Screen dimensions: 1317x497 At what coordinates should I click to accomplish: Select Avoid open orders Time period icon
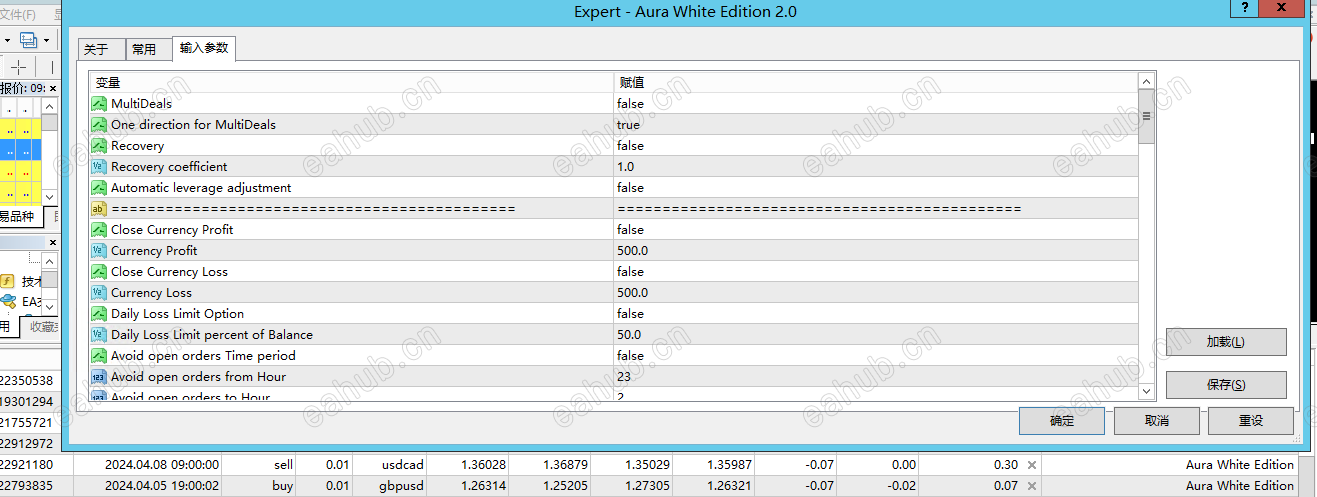pos(99,356)
